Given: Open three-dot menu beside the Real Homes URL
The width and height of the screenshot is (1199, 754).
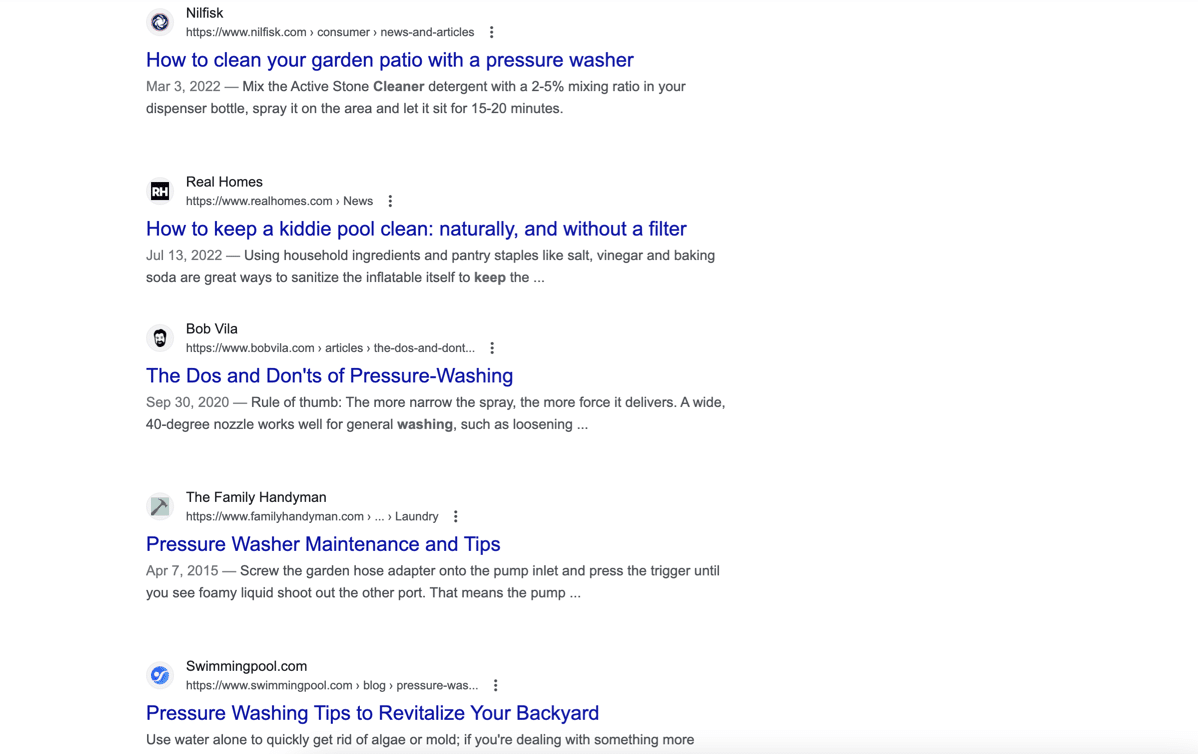Looking at the screenshot, I should [x=390, y=201].
